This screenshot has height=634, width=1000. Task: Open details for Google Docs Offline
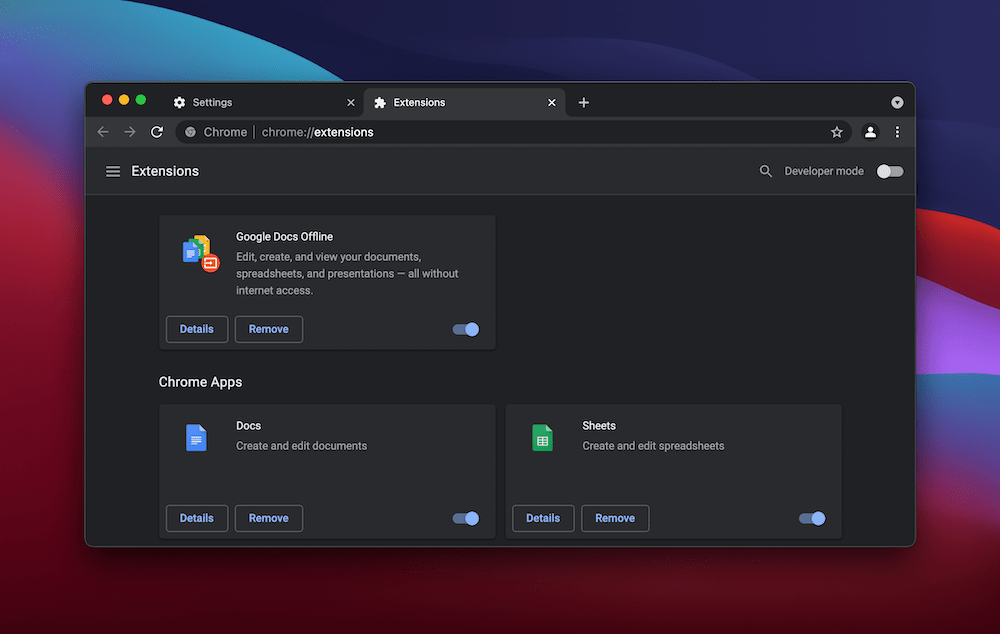click(x=196, y=329)
